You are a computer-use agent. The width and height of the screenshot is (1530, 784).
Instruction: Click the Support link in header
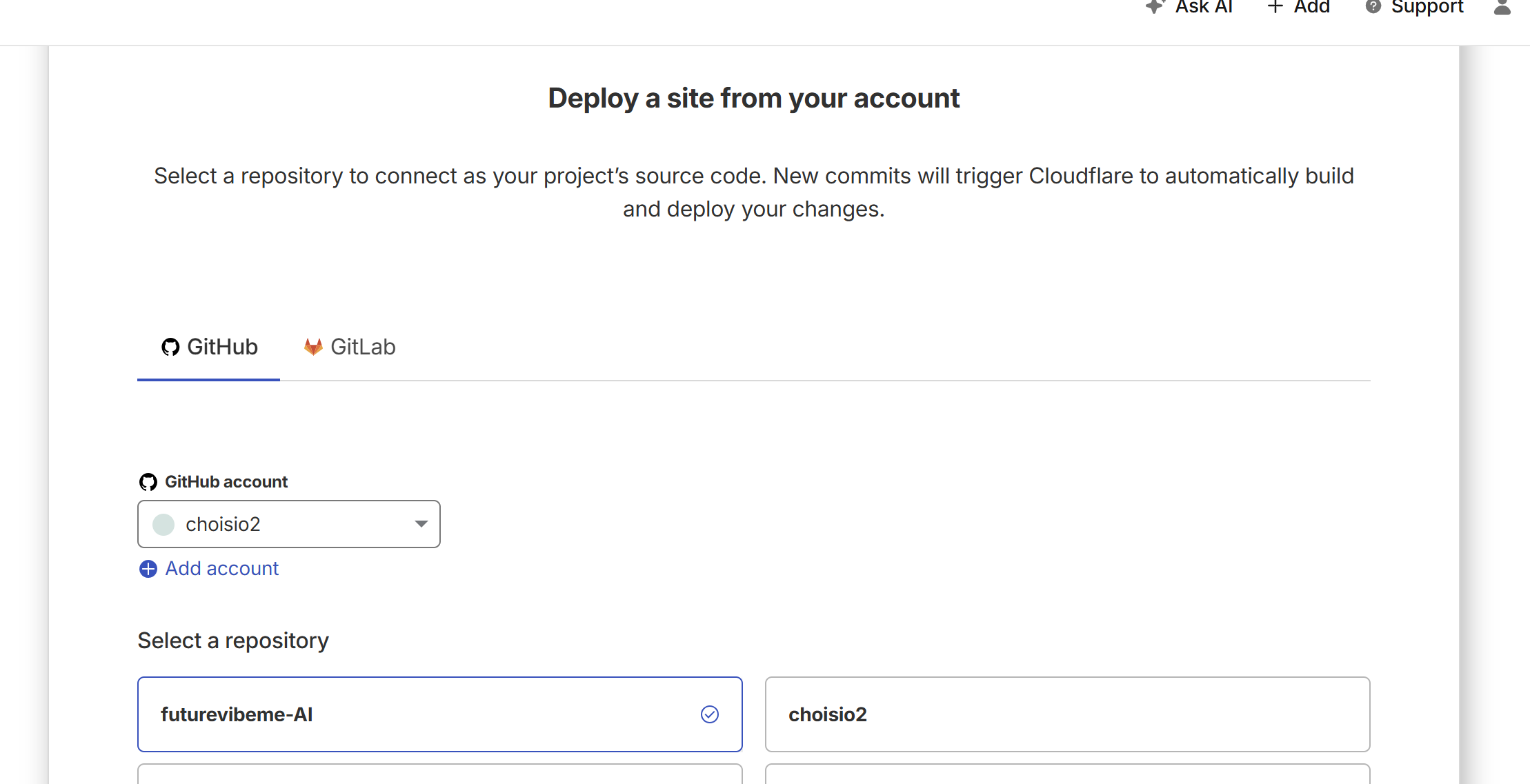pyautogui.click(x=1427, y=6)
